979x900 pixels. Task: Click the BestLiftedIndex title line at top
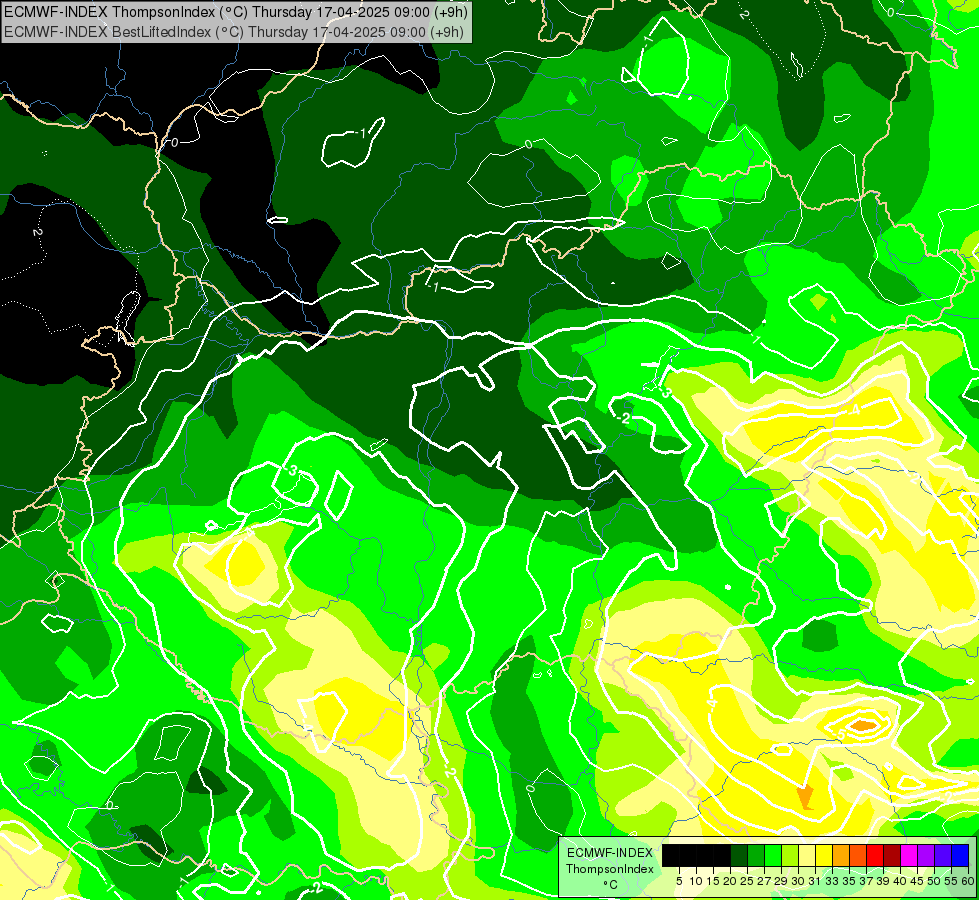click(234, 32)
